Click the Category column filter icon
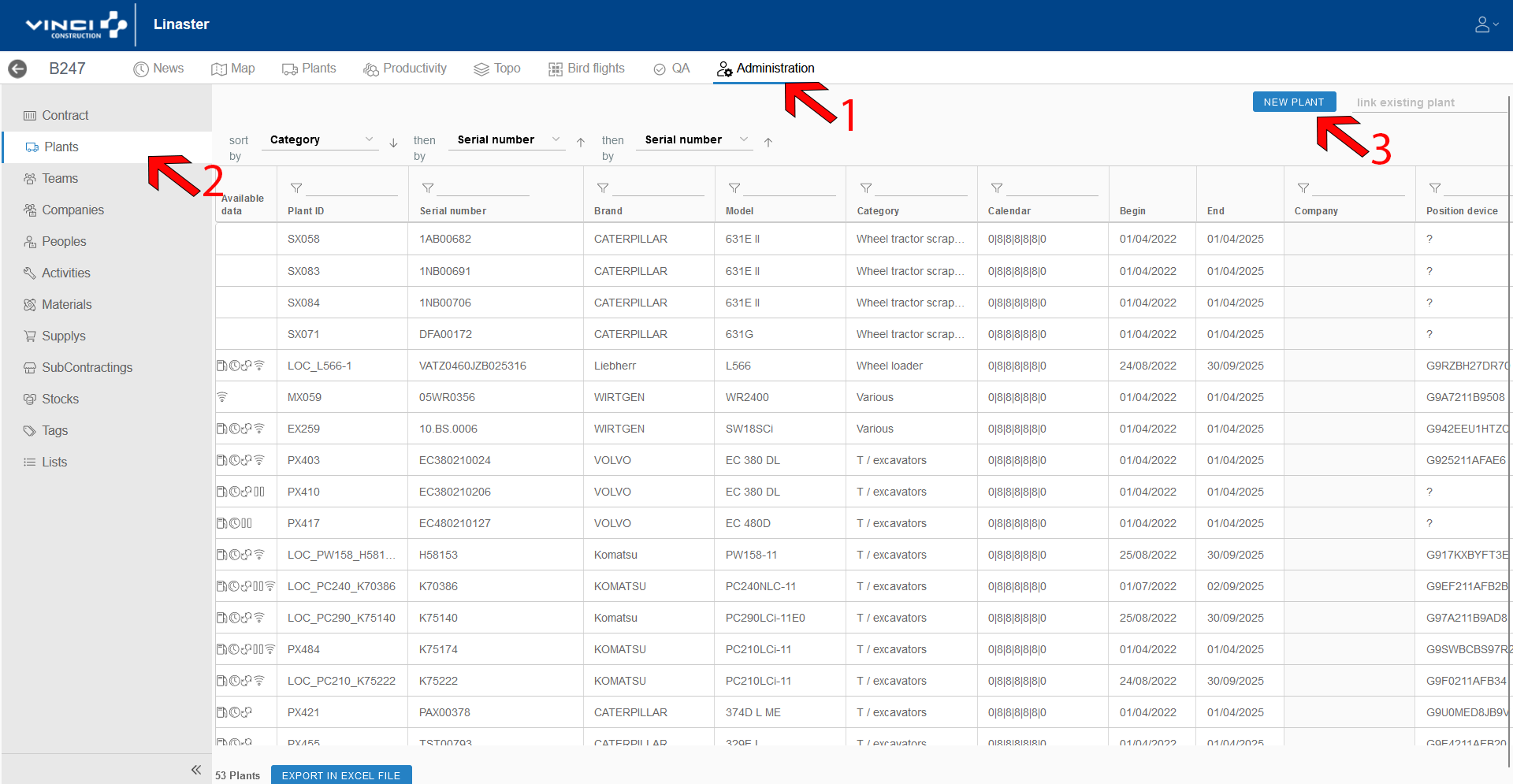Screen dimensions: 1513x784 866,188
